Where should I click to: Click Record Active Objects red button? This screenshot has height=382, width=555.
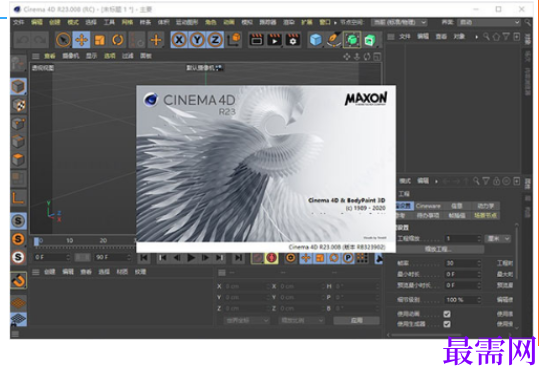258,258
